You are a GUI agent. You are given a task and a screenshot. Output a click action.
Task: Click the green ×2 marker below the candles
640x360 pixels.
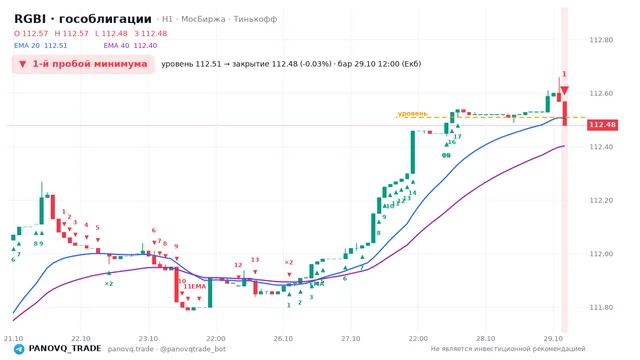(109, 284)
